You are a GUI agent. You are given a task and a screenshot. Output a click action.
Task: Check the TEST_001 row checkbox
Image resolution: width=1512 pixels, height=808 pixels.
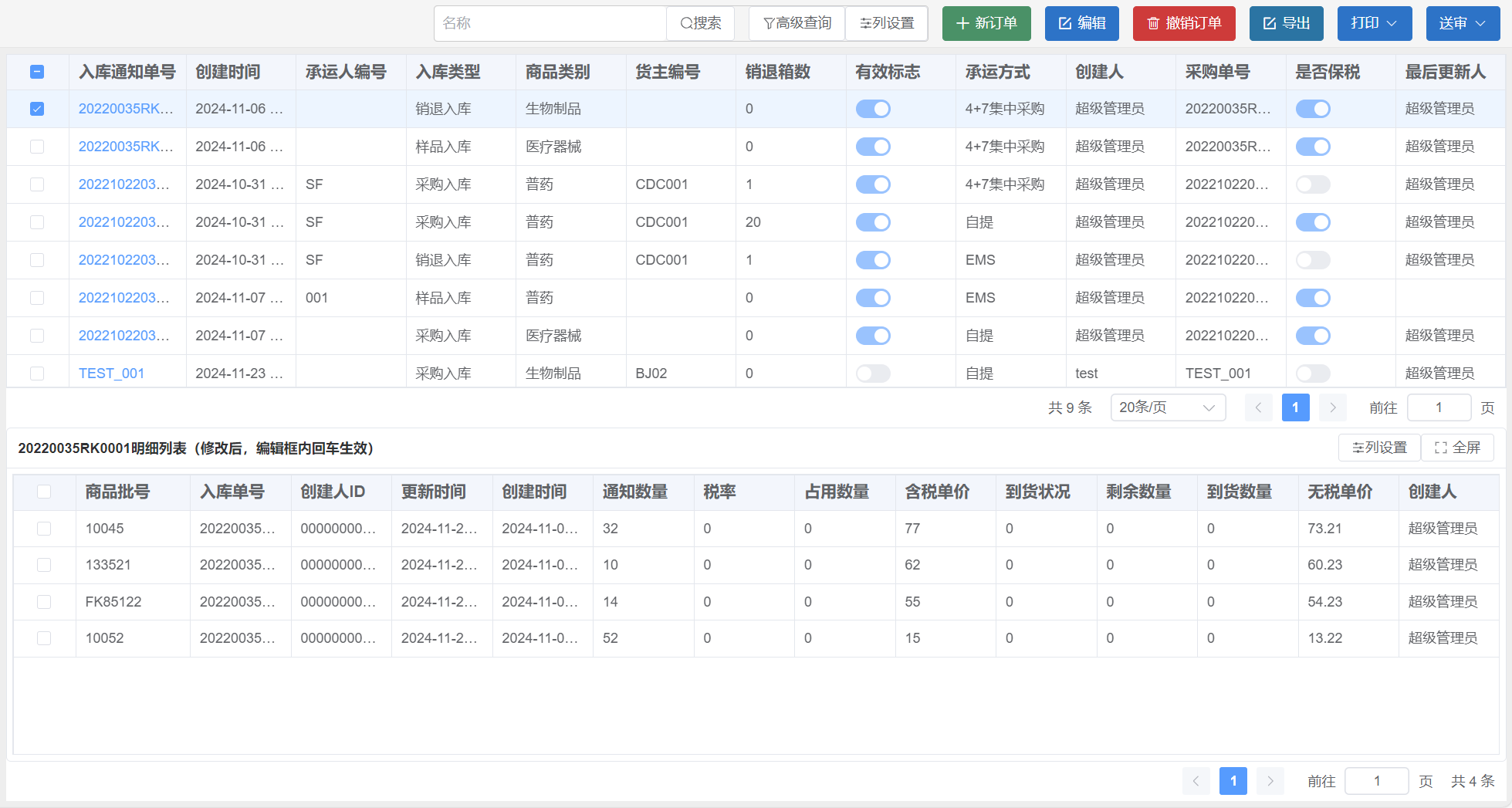[37, 374]
